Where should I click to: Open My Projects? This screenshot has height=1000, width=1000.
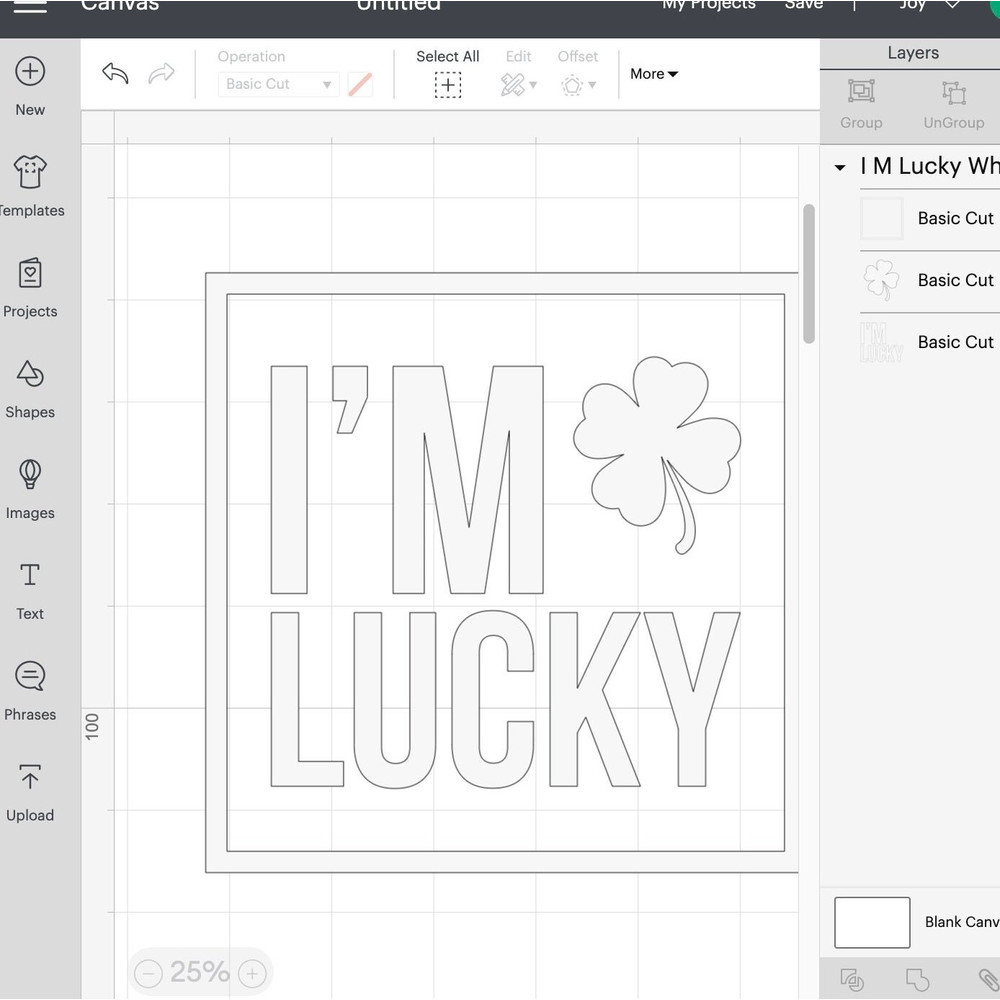point(708,6)
